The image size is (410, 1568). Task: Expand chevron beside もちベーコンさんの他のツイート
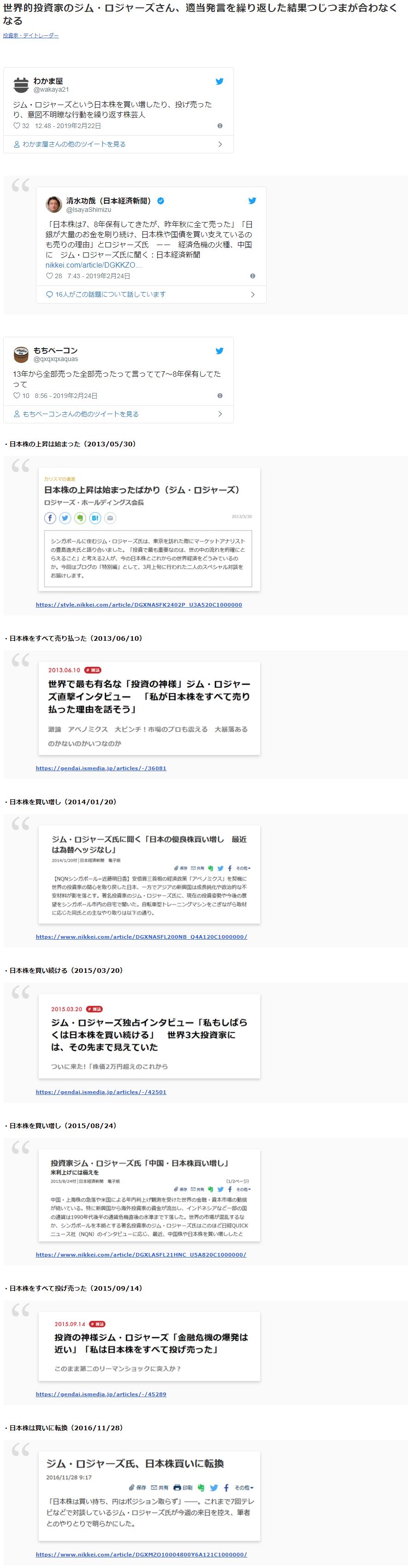point(220,414)
